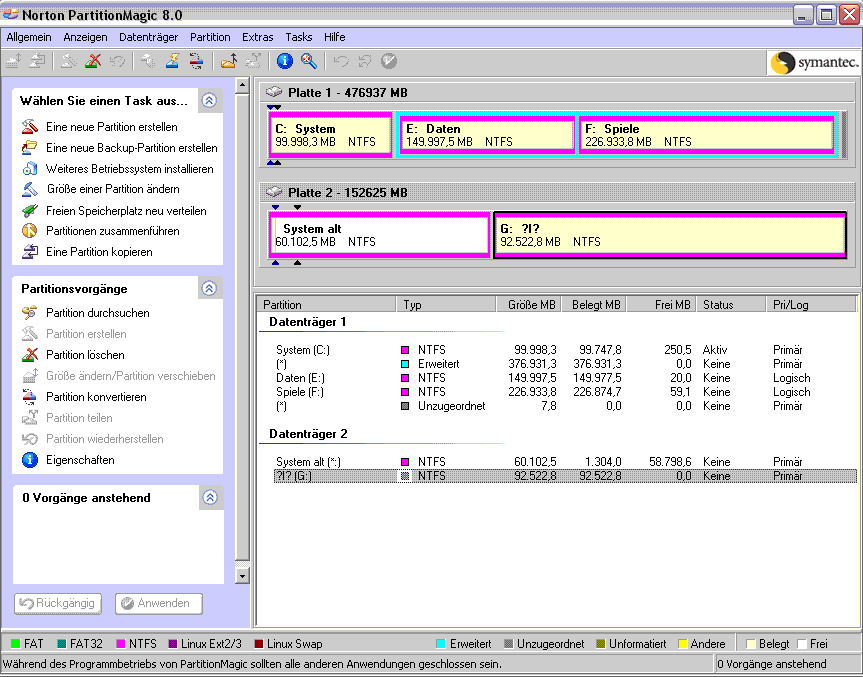This screenshot has height=677, width=863.
Task: Click the Platte 1 disk drive icon
Action: pos(274,92)
